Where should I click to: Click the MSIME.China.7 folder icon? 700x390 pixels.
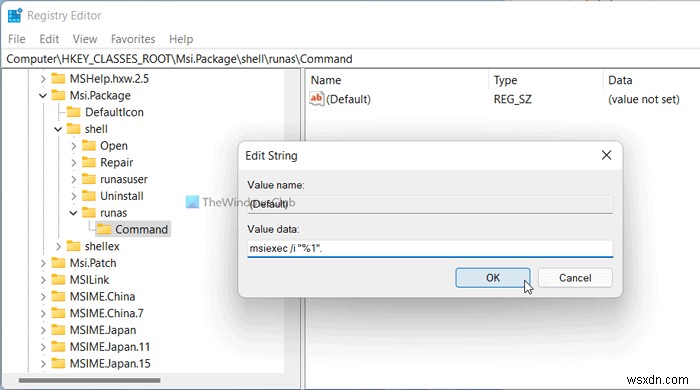pos(58,313)
